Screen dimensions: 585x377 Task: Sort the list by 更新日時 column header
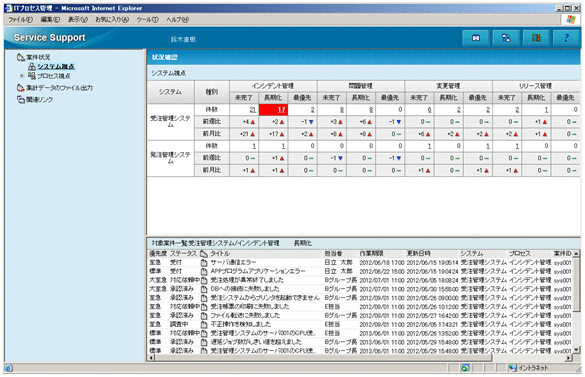click(x=419, y=253)
